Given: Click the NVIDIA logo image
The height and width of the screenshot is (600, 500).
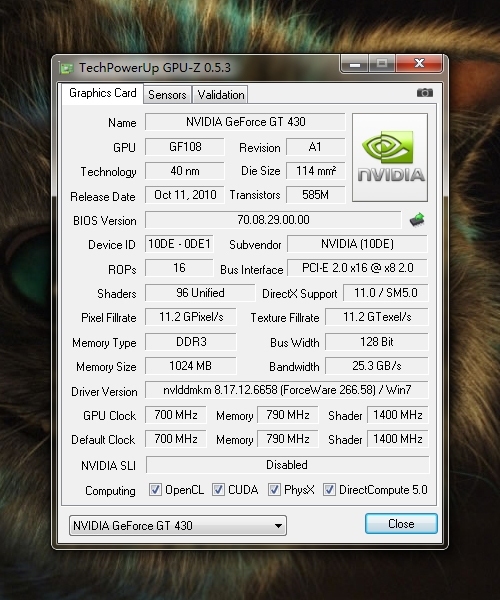Looking at the screenshot, I should pos(390,157).
